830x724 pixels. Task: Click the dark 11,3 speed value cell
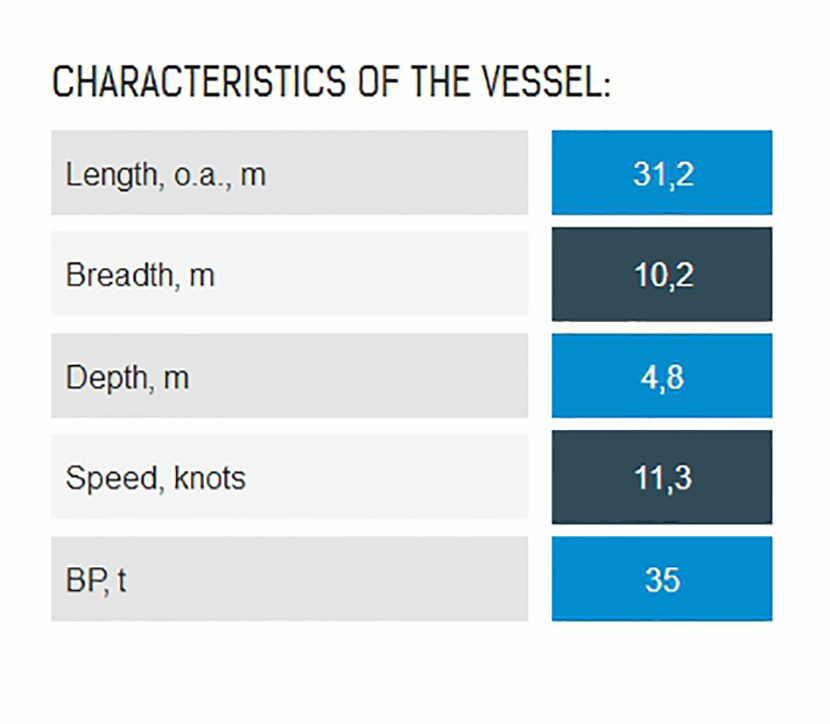click(x=662, y=477)
